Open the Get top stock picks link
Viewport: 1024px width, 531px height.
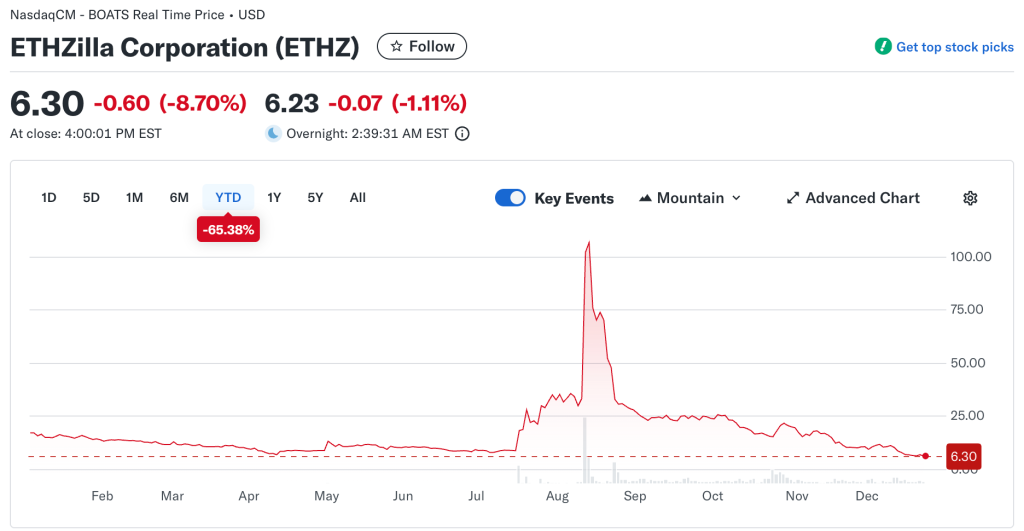pyautogui.click(x=954, y=47)
